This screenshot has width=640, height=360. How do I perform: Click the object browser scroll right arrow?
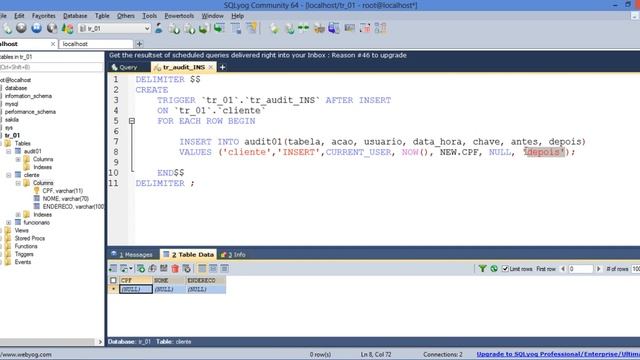tap(100, 342)
